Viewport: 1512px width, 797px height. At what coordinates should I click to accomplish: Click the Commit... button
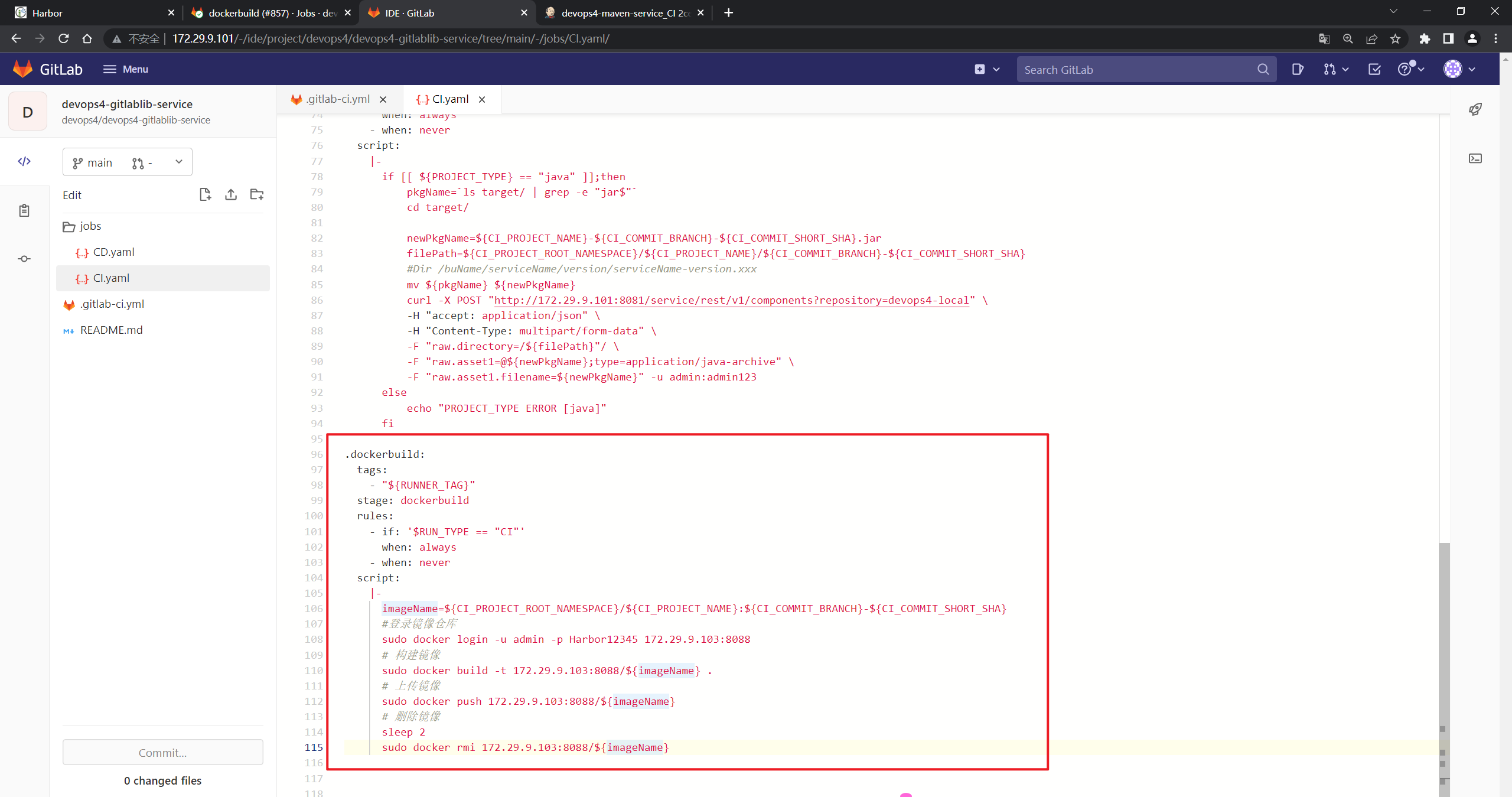(162, 752)
